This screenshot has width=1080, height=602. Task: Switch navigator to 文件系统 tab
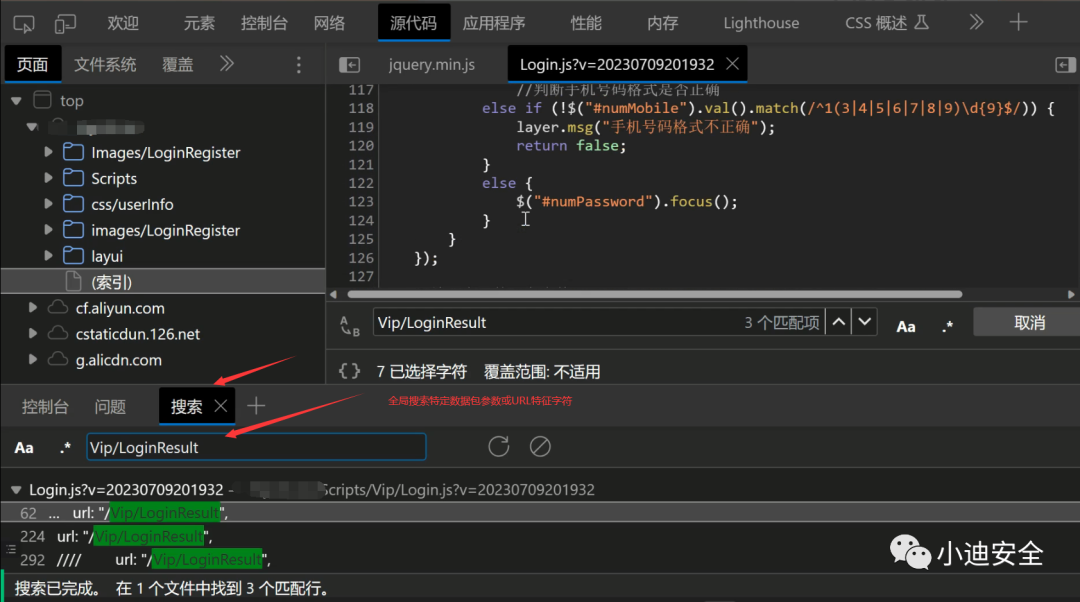pos(105,65)
